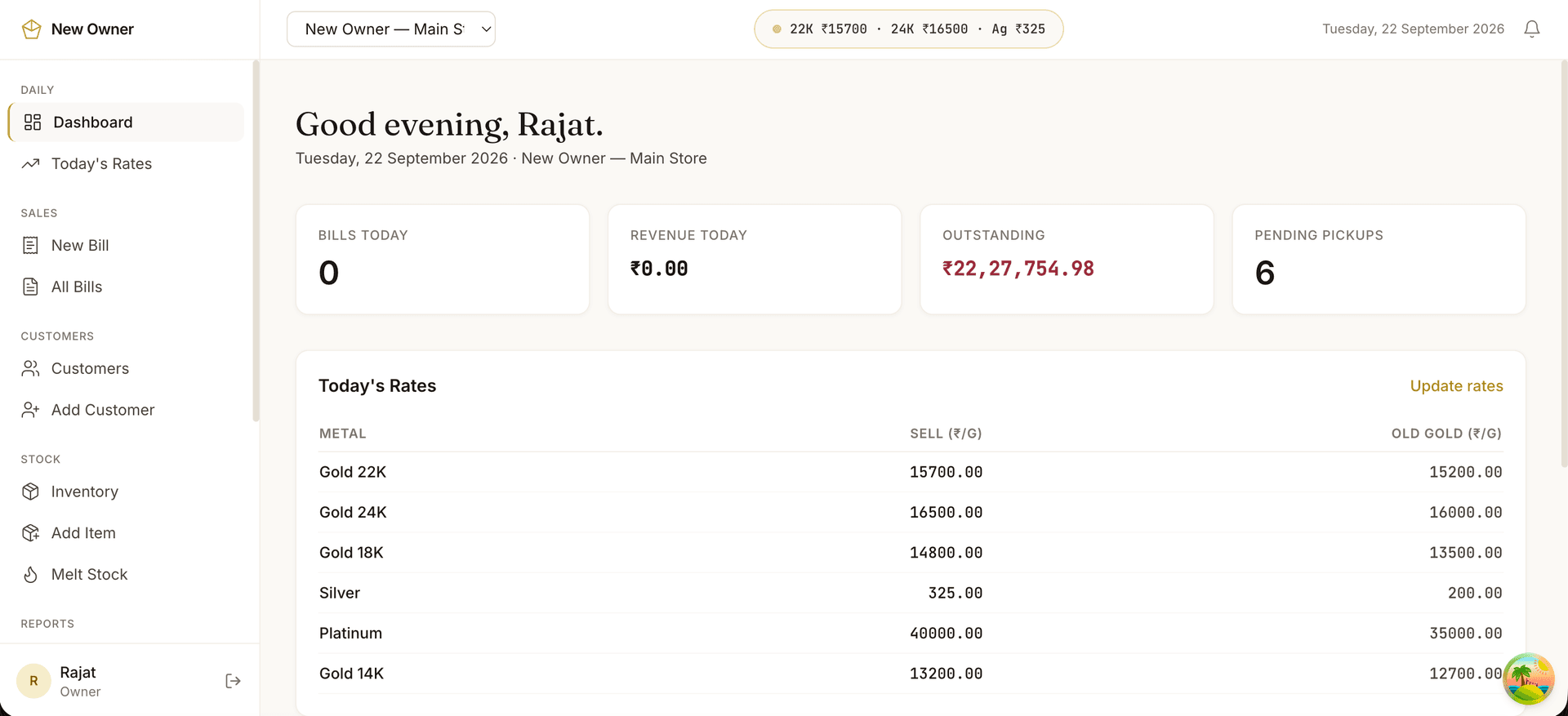The width and height of the screenshot is (1568, 716).
Task: Select the Silver row label
Action: click(340, 594)
